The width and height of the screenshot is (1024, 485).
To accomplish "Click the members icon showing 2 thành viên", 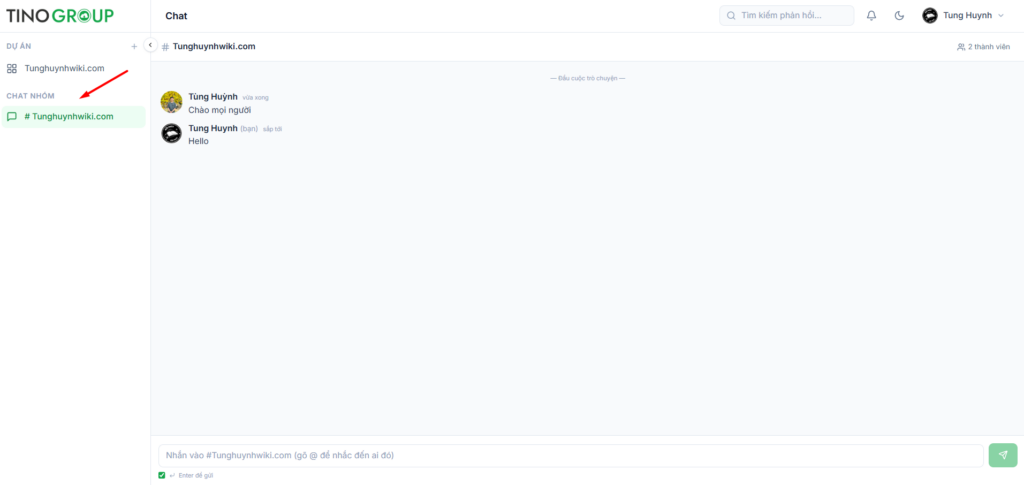I will tap(961, 47).
